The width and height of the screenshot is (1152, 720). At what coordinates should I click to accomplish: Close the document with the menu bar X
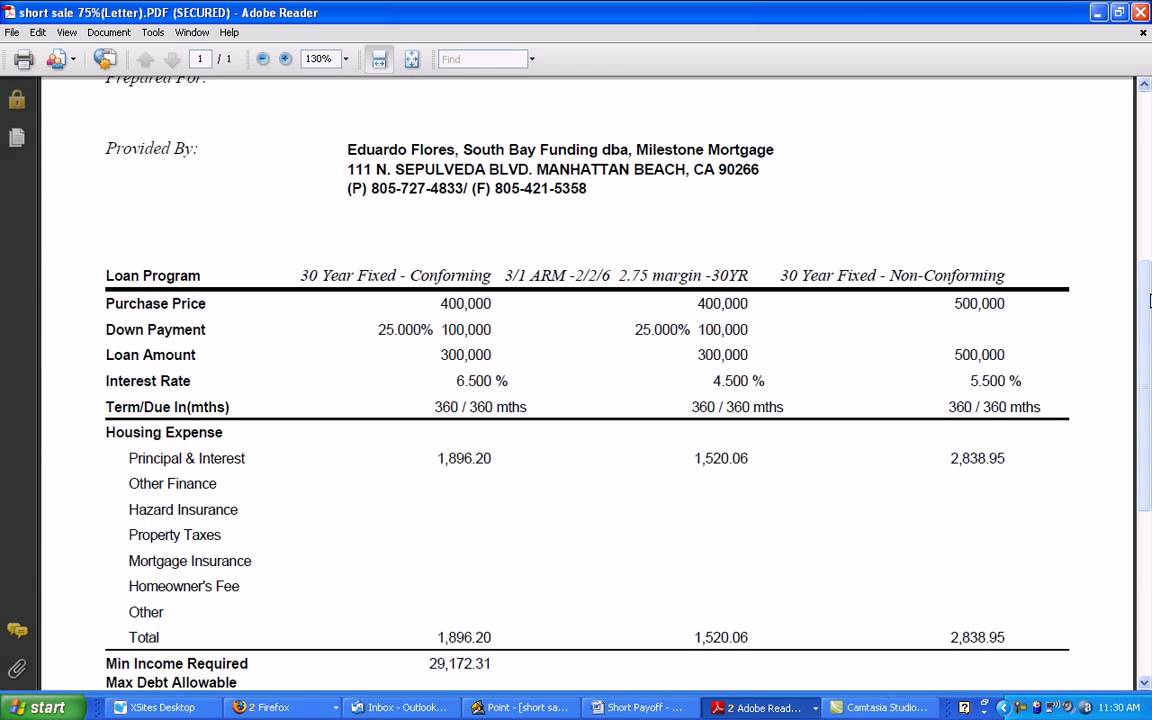(1143, 33)
